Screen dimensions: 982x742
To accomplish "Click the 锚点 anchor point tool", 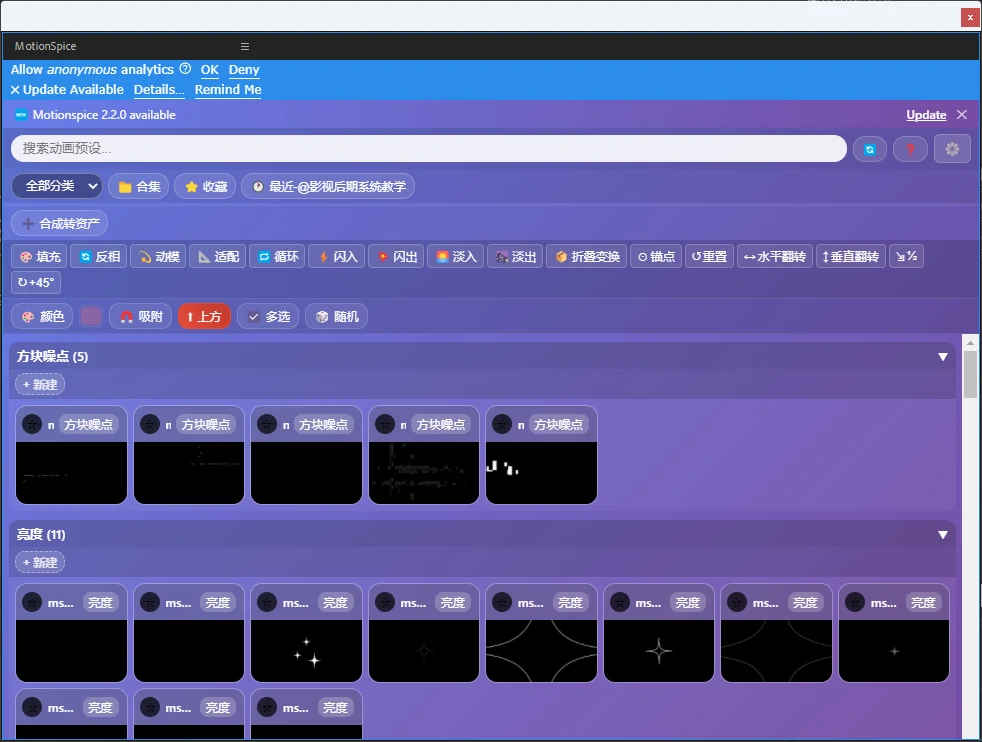I will [x=656, y=257].
